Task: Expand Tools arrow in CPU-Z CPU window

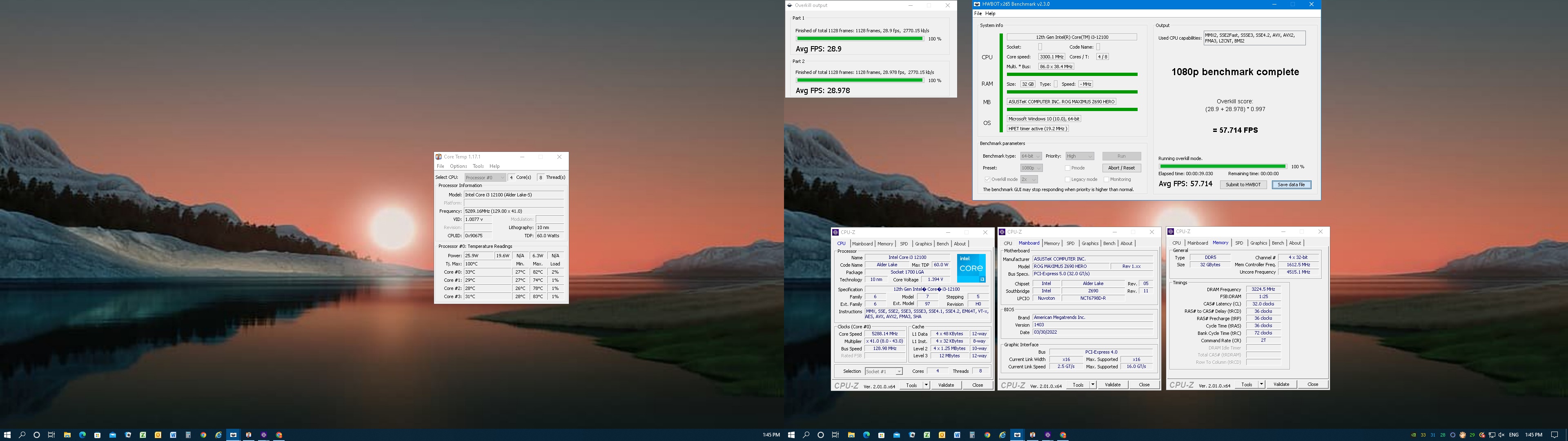Action: tap(927, 385)
